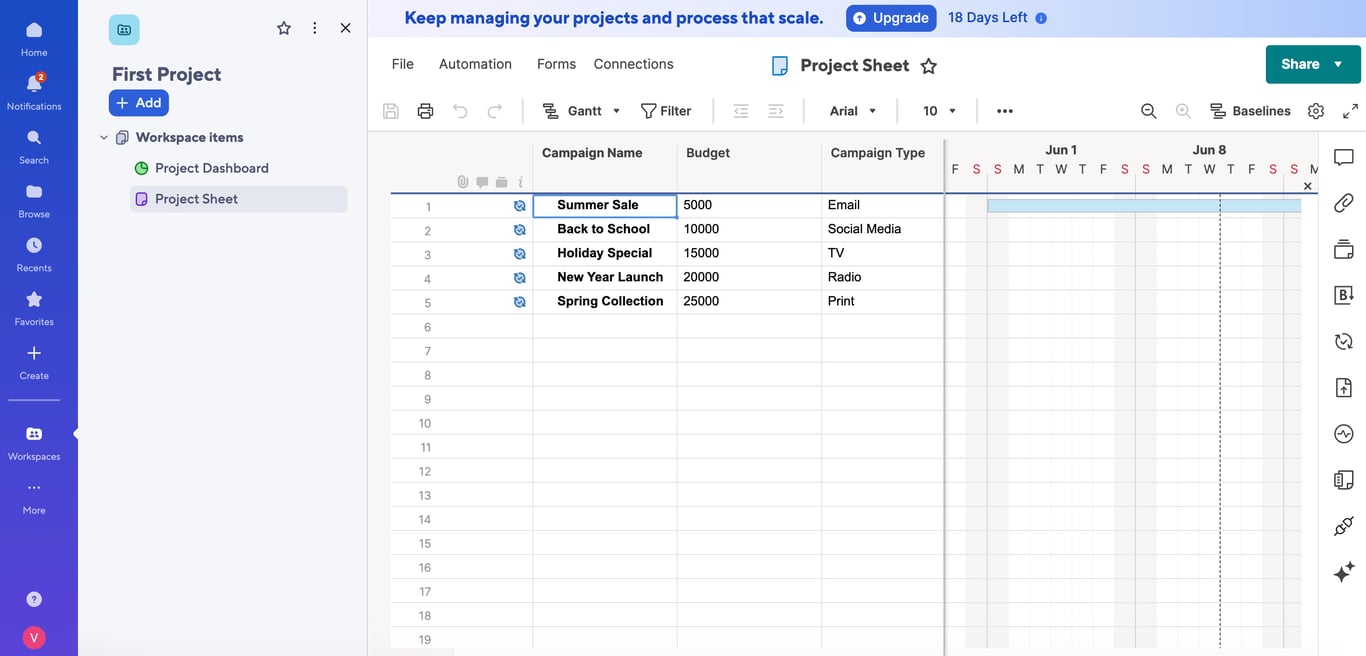Open the AI sparkles assistant panel
Screen dimensions: 1366x656
1343,572
